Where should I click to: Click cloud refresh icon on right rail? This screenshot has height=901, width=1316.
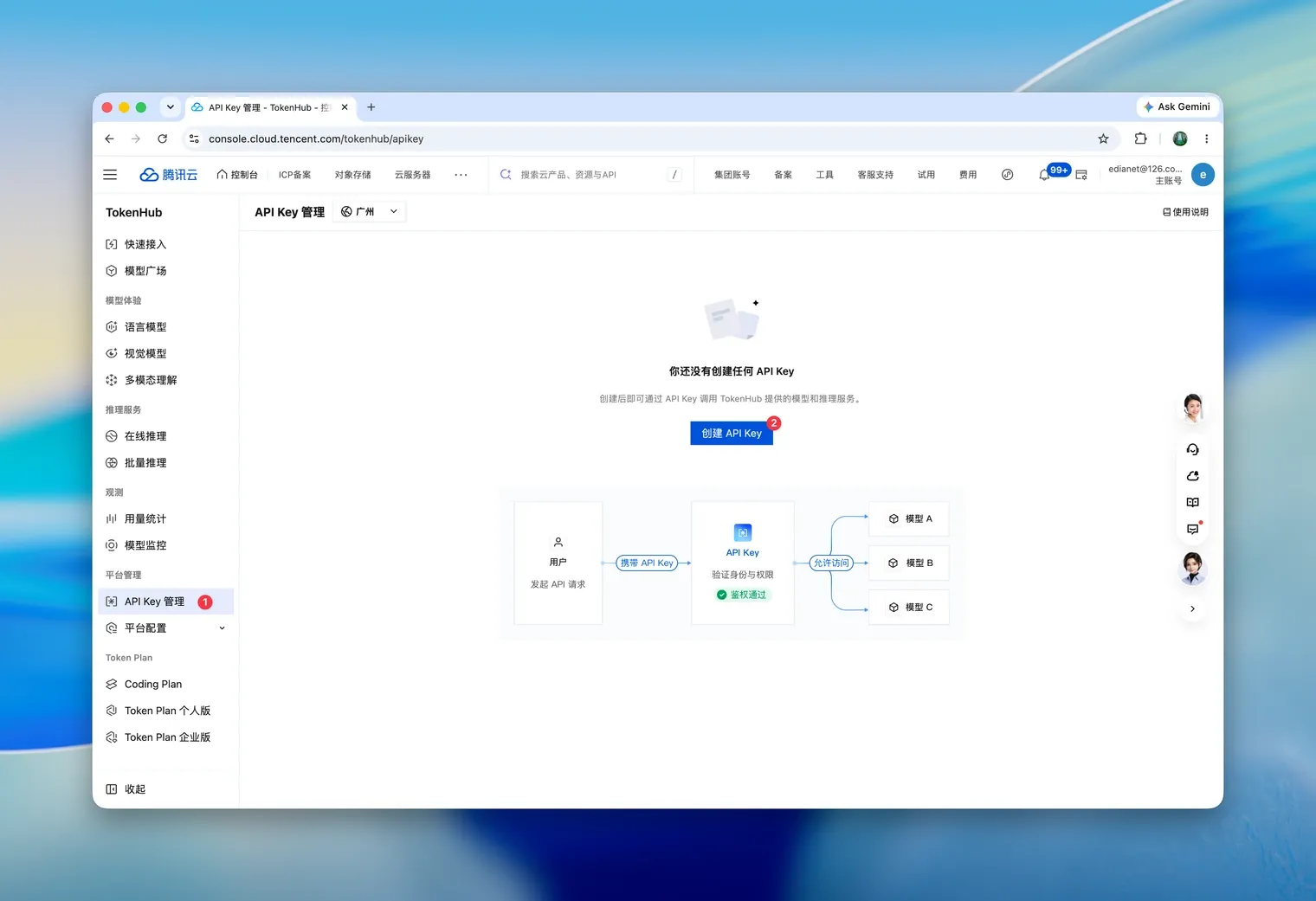point(1193,476)
